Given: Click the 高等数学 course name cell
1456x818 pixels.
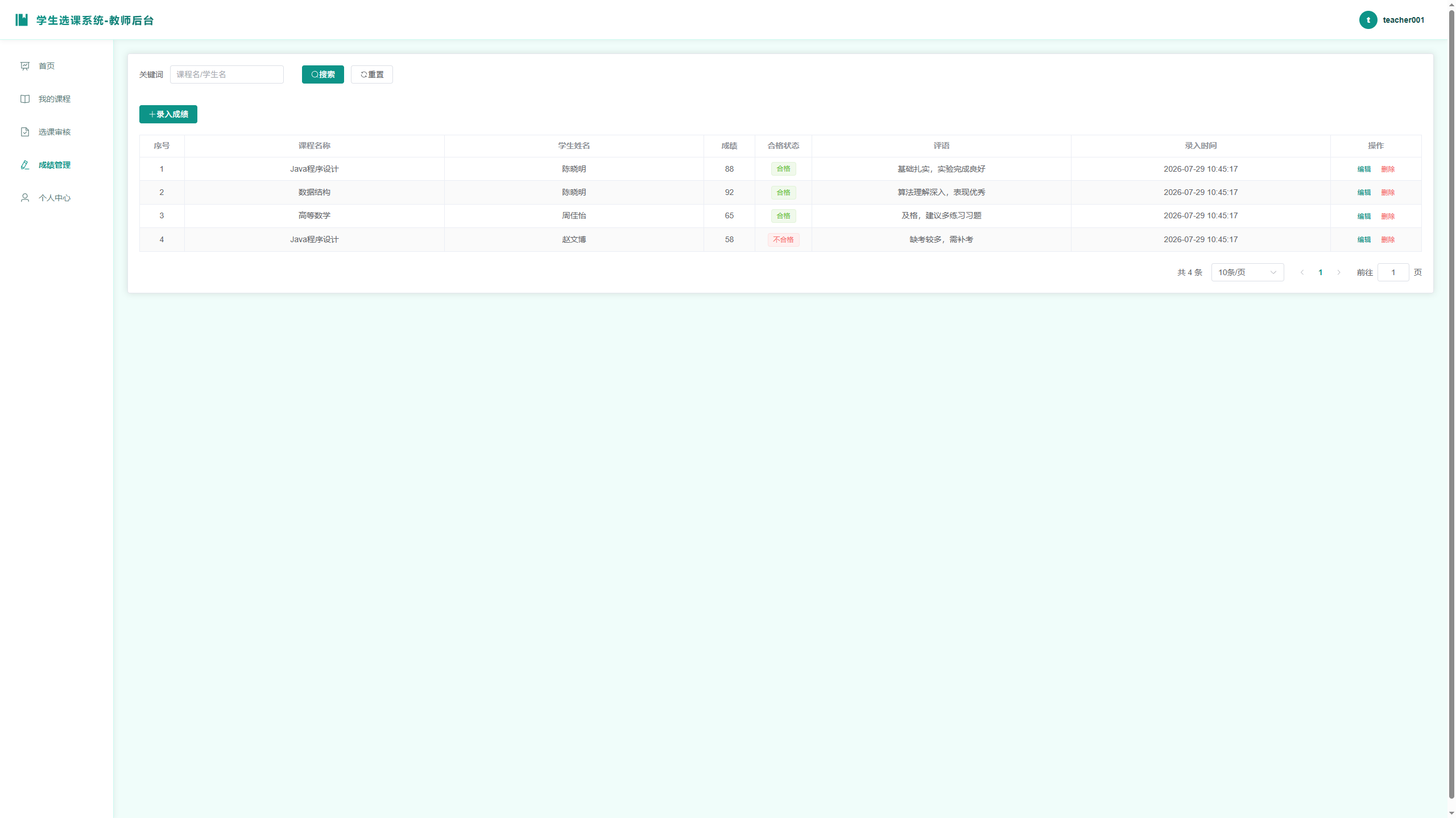Looking at the screenshot, I should 315,215.
